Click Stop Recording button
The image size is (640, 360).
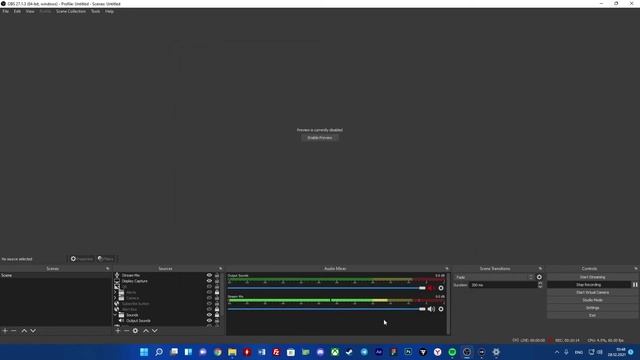[589, 284]
